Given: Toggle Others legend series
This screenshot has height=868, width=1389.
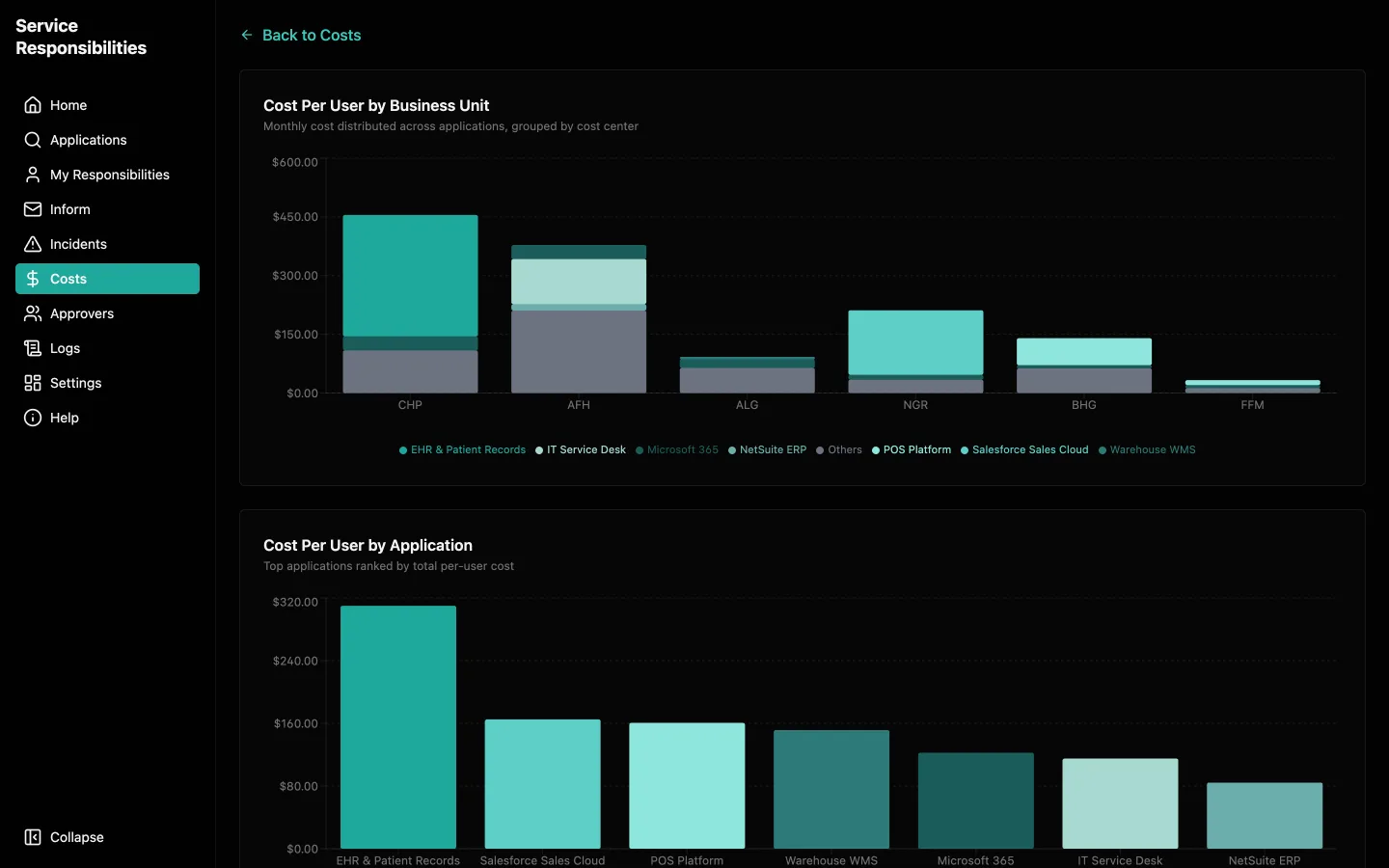Looking at the screenshot, I should click(x=839, y=449).
